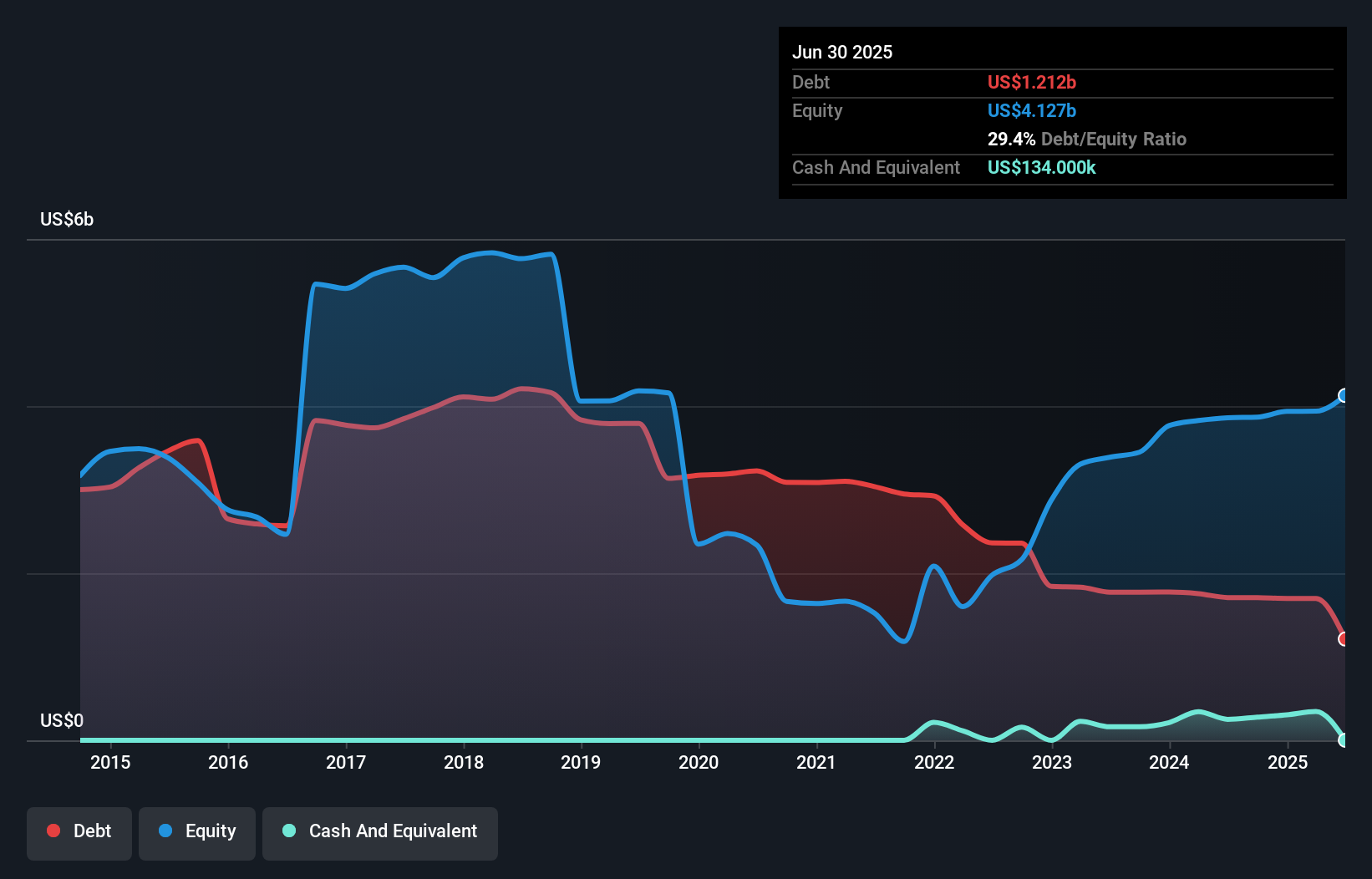Viewport: 1372px width, 879px height.
Task: Click the red dot in Debt legend
Action: point(53,831)
